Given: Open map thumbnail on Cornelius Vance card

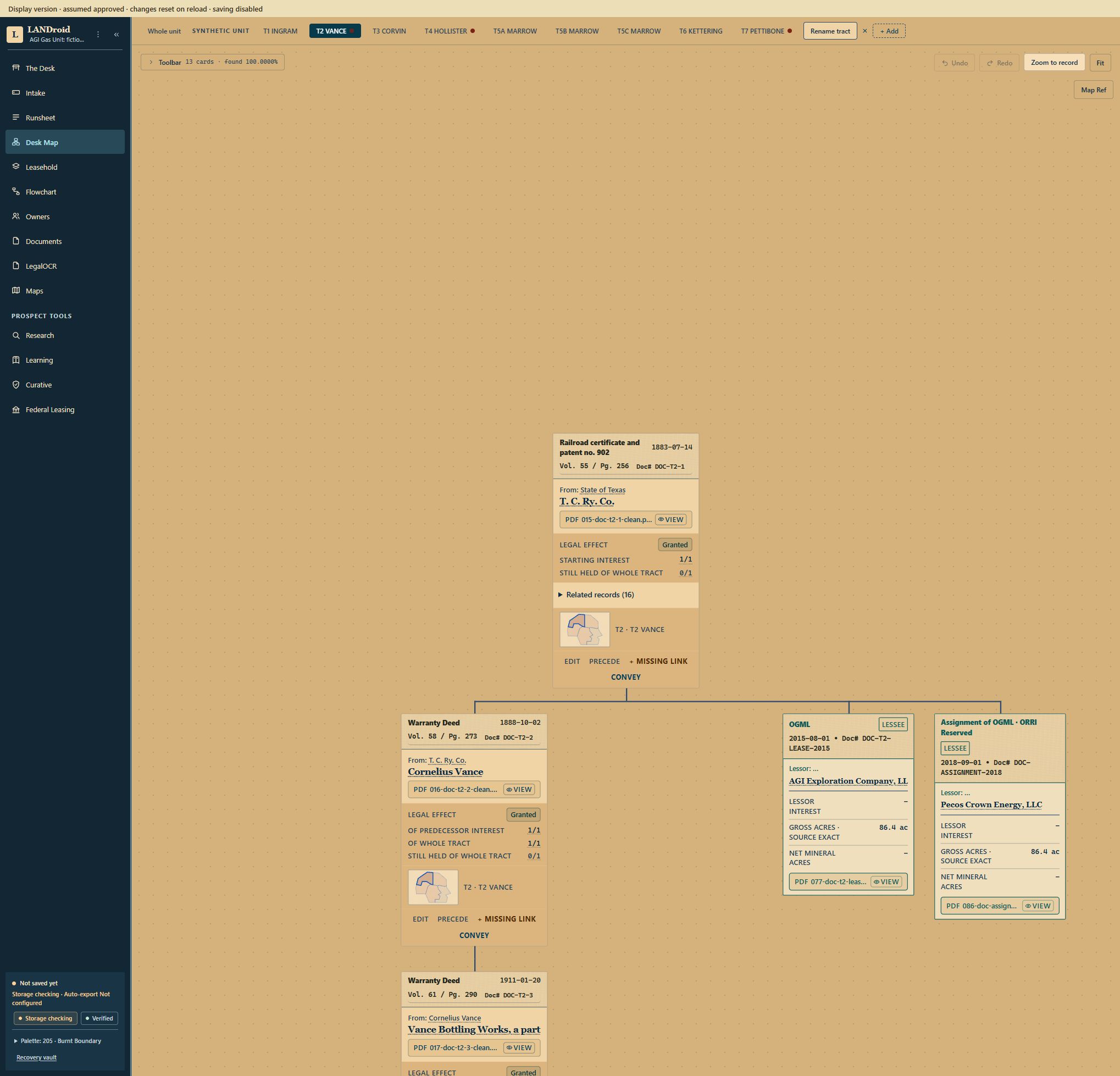Looking at the screenshot, I should 433,888.
